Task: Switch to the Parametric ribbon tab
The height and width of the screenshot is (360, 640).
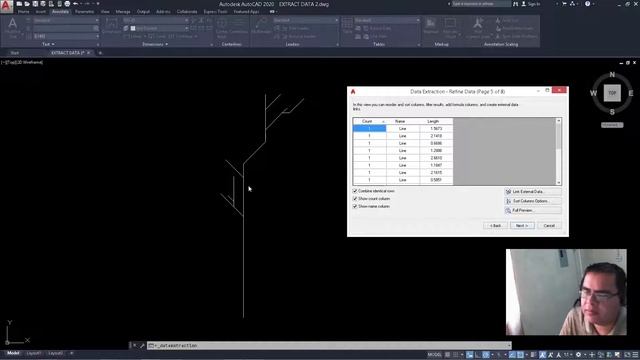Action: click(84, 12)
